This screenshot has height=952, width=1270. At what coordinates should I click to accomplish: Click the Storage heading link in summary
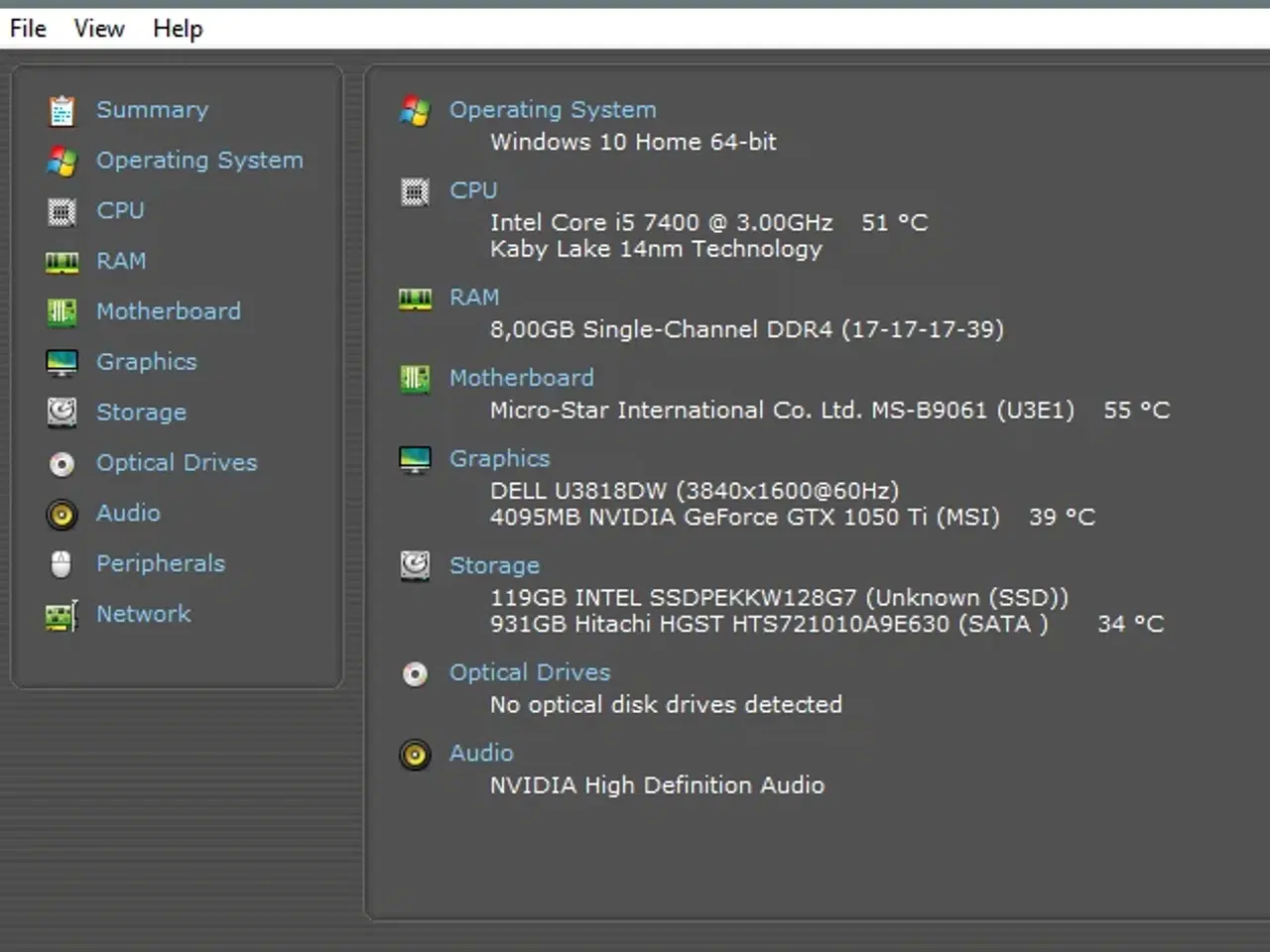[494, 566]
